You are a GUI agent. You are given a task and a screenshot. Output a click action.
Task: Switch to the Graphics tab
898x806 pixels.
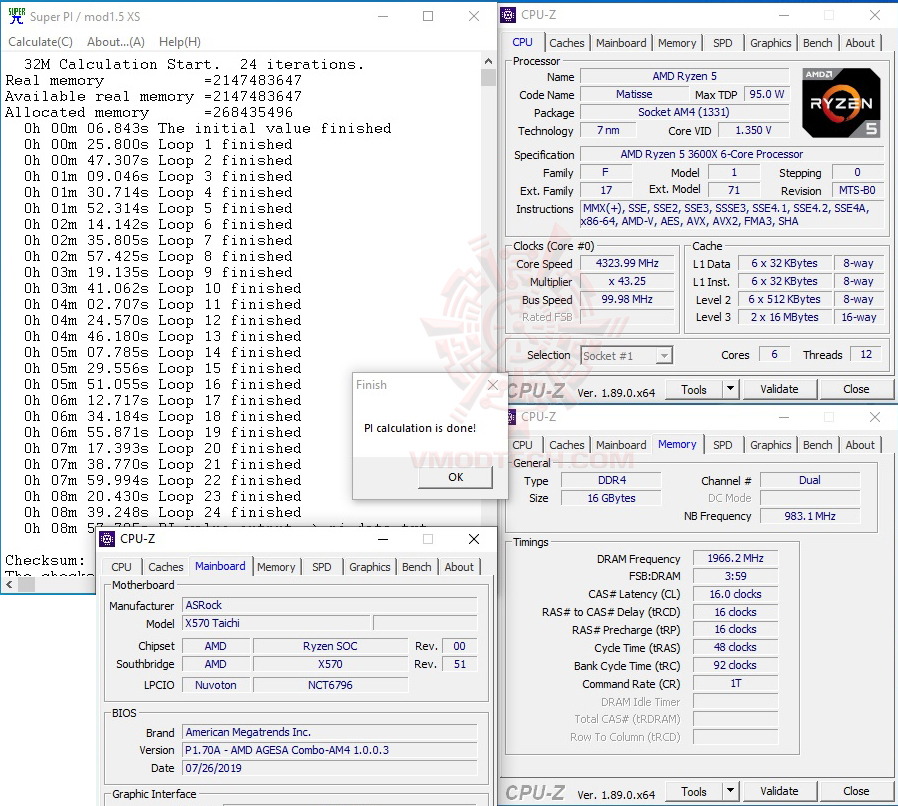770,43
